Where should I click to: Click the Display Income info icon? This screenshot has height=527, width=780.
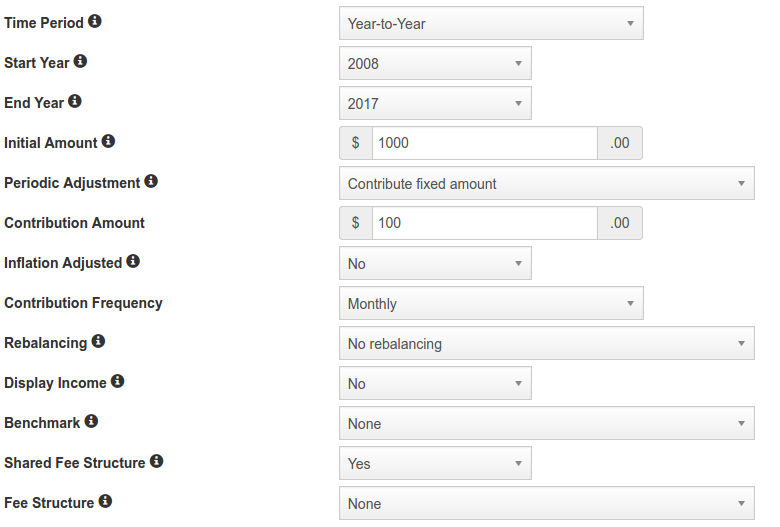coord(117,381)
